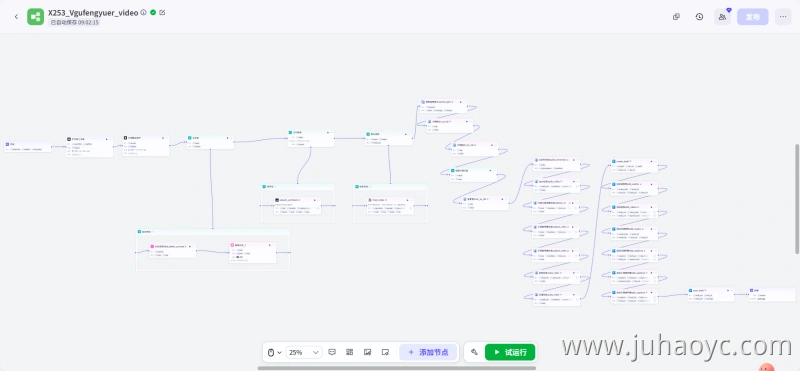Open debug wrench tool beside trial run
The width and height of the screenshot is (800, 371).
pyautogui.click(x=474, y=352)
